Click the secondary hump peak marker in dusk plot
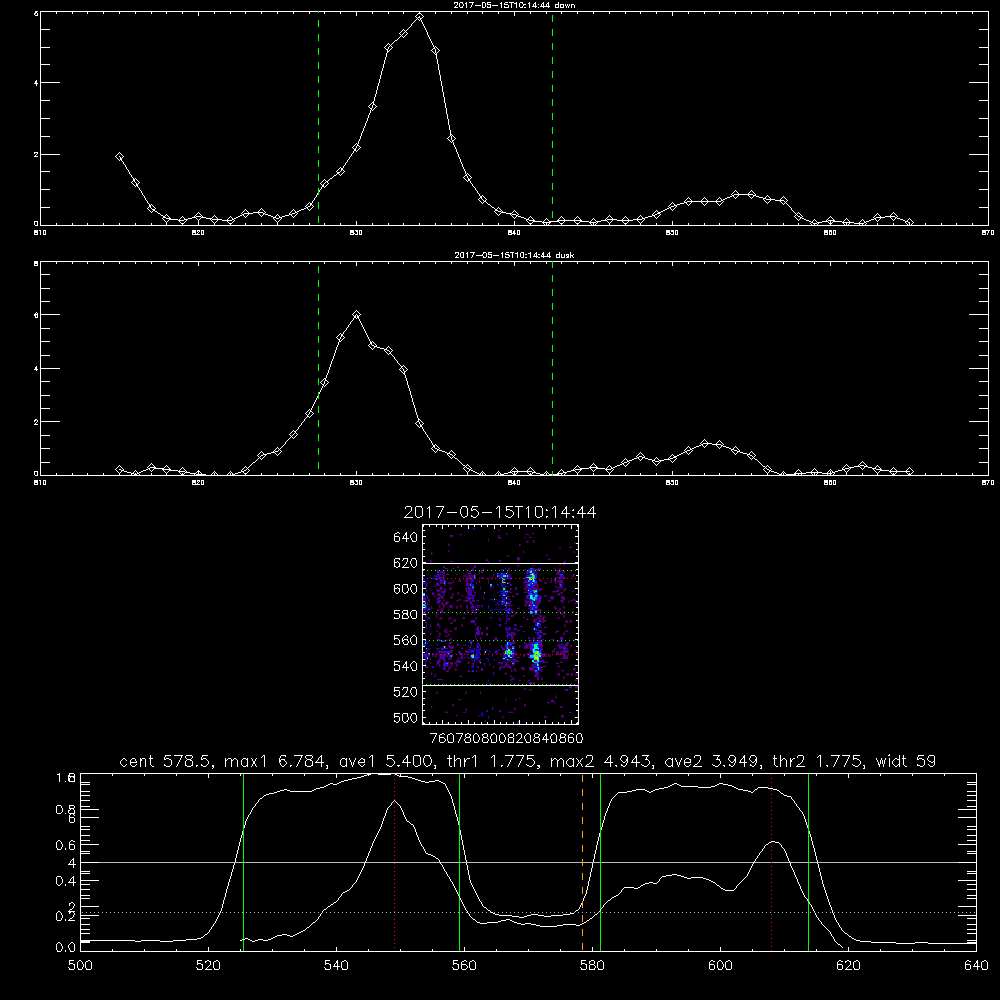 coord(704,443)
